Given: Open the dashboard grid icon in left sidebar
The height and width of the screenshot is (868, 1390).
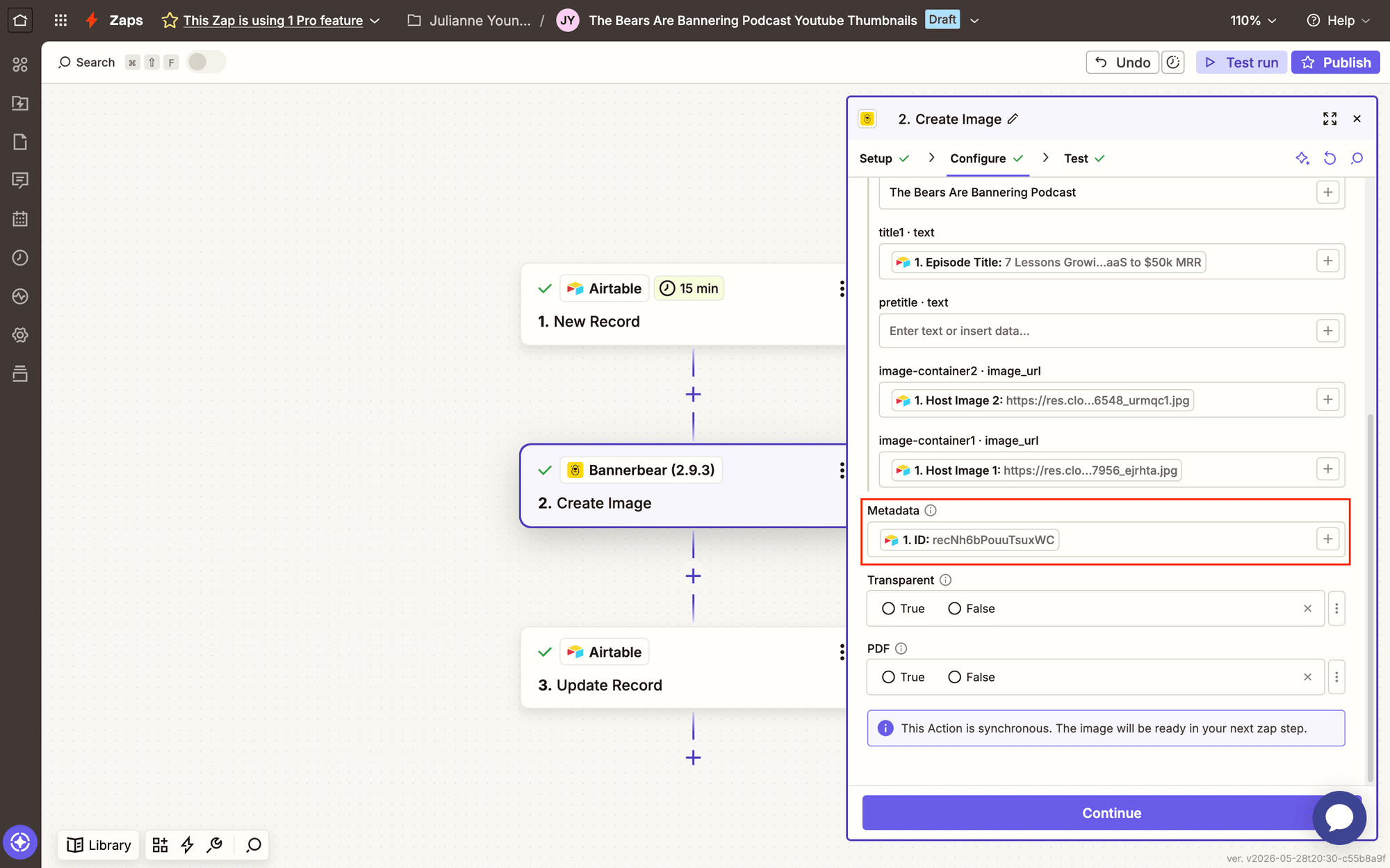Looking at the screenshot, I should (x=20, y=65).
